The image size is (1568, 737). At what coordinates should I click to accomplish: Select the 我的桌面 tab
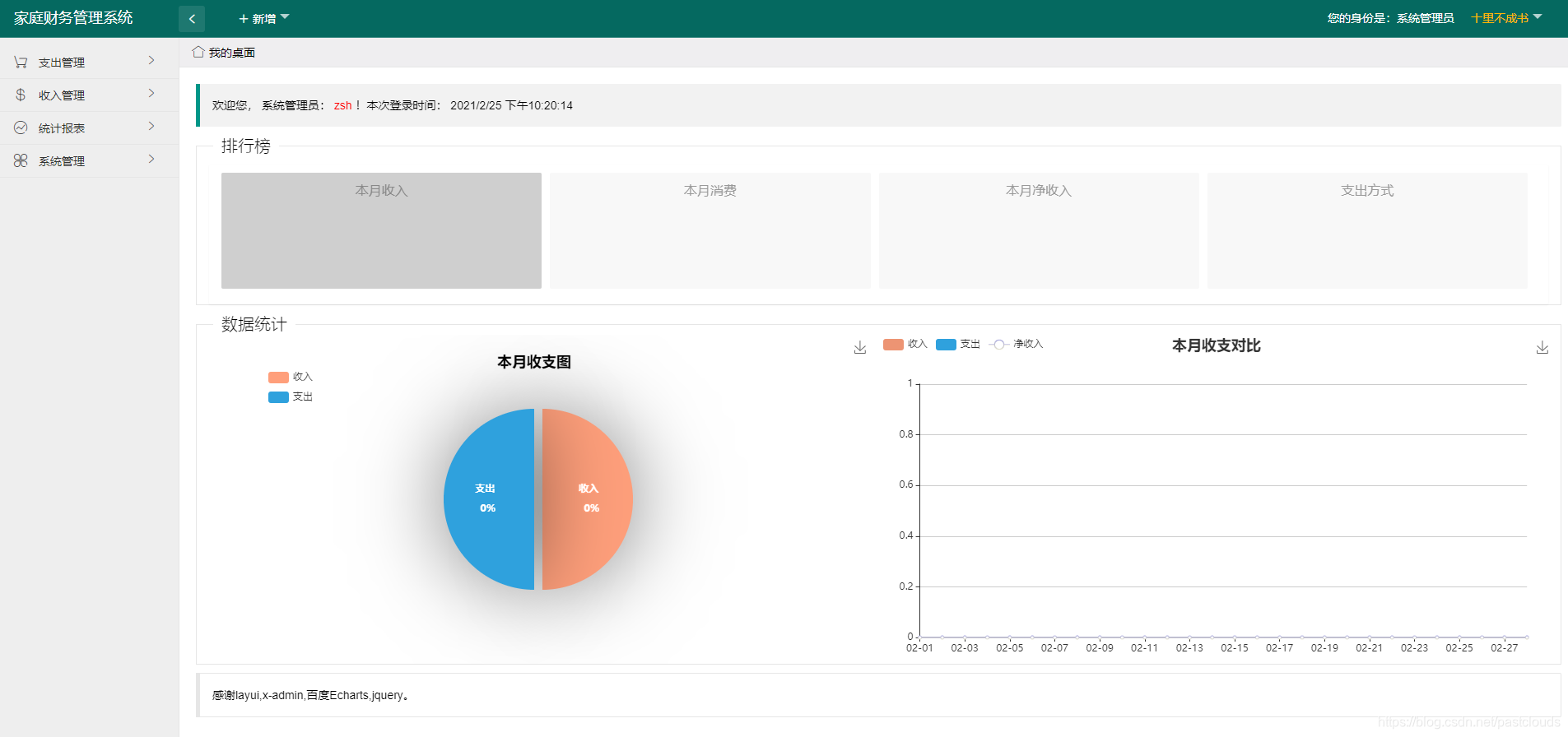tap(224, 53)
